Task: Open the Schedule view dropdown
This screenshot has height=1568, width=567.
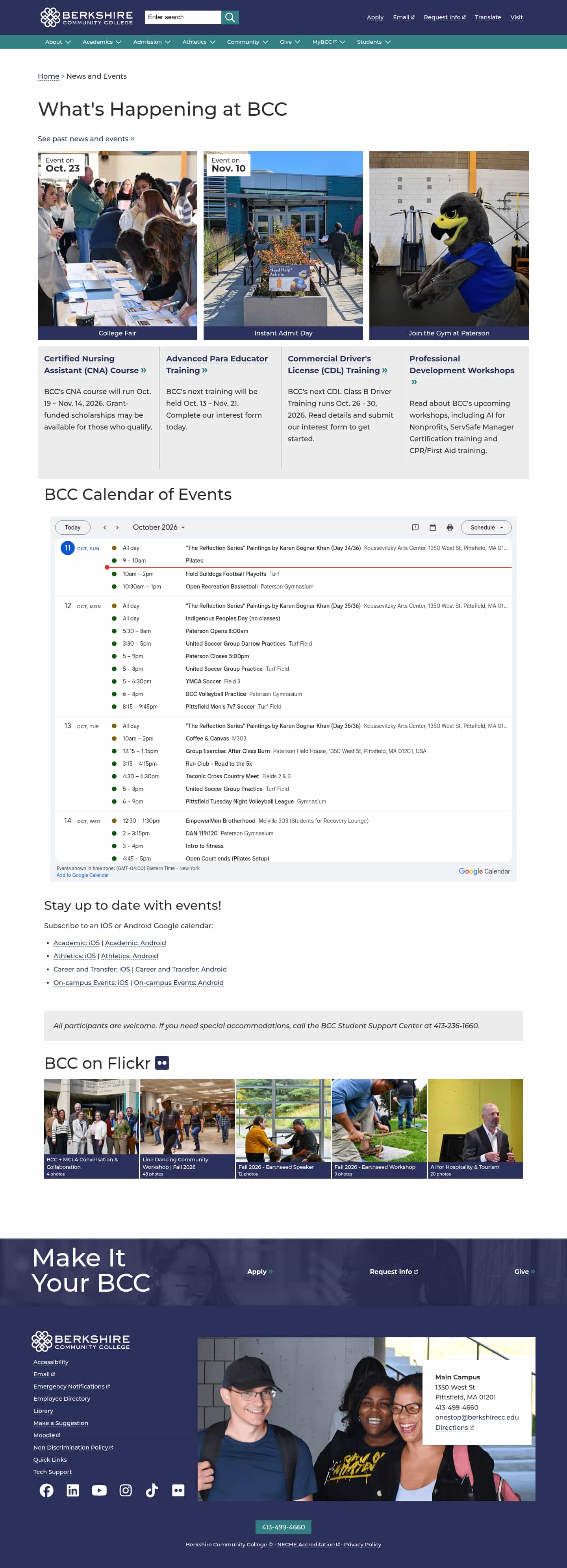Action: tap(486, 527)
